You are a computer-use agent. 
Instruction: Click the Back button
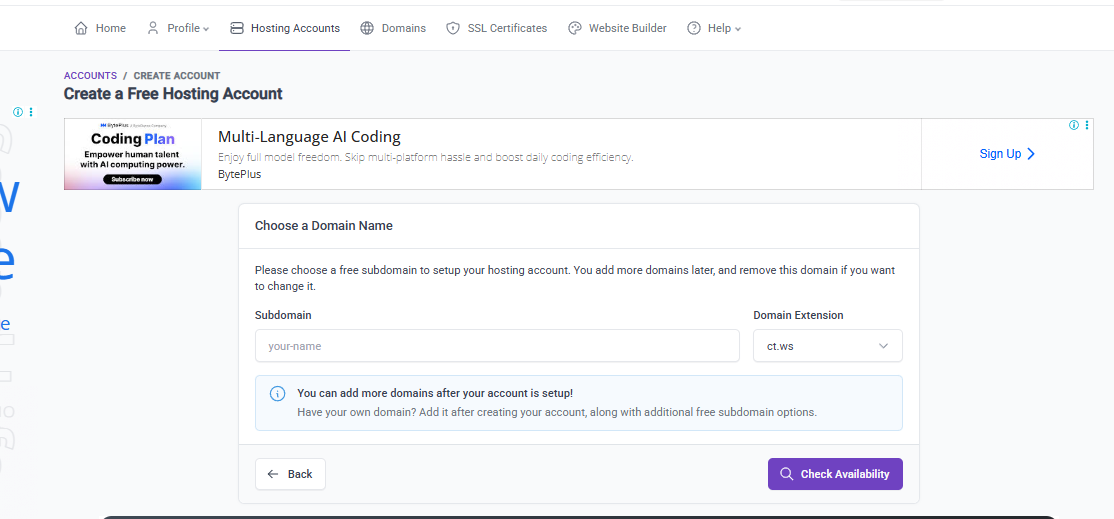pos(290,474)
